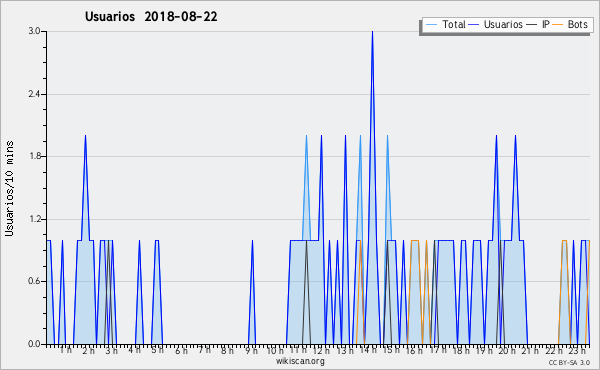Screen dimensions: 600x370
Task: Click the '11 h' x-axis label
Action: 298,350
